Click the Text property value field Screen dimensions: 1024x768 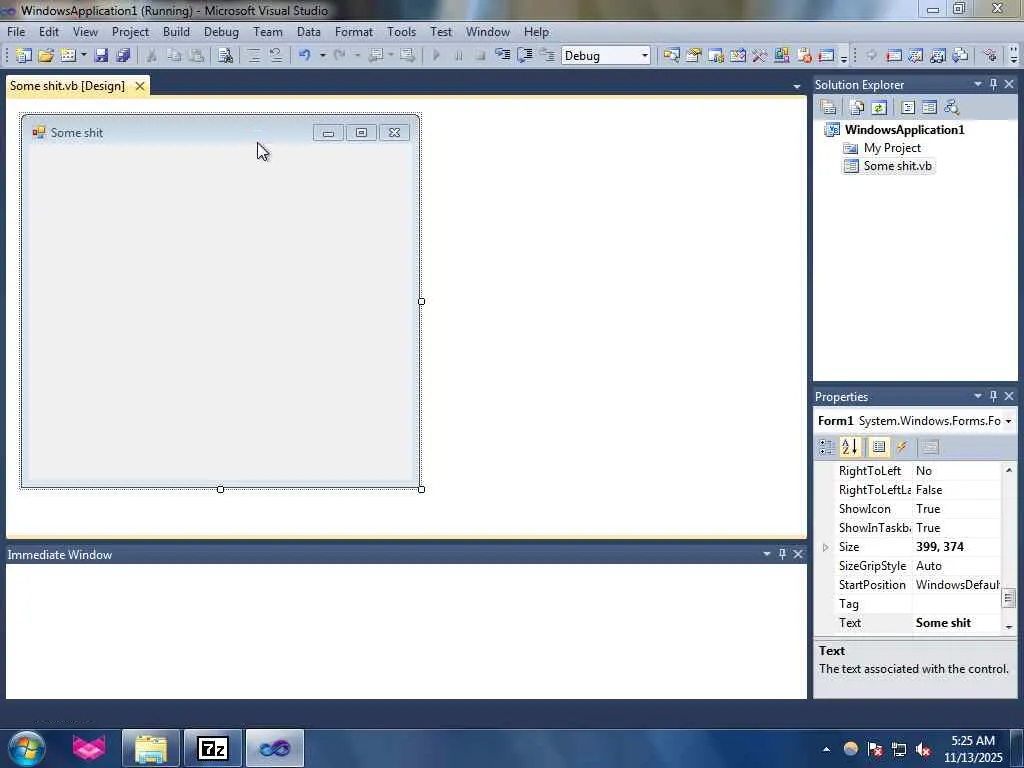[x=956, y=623]
